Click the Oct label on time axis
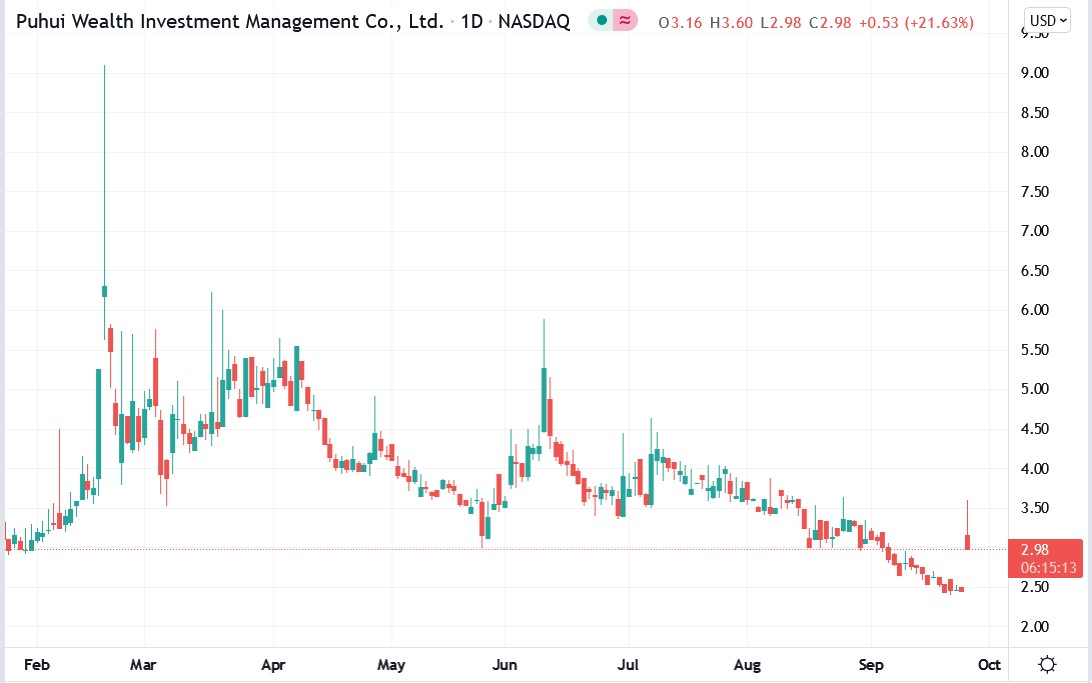Image resolution: width=1092 pixels, height=683 pixels. pos(989,665)
